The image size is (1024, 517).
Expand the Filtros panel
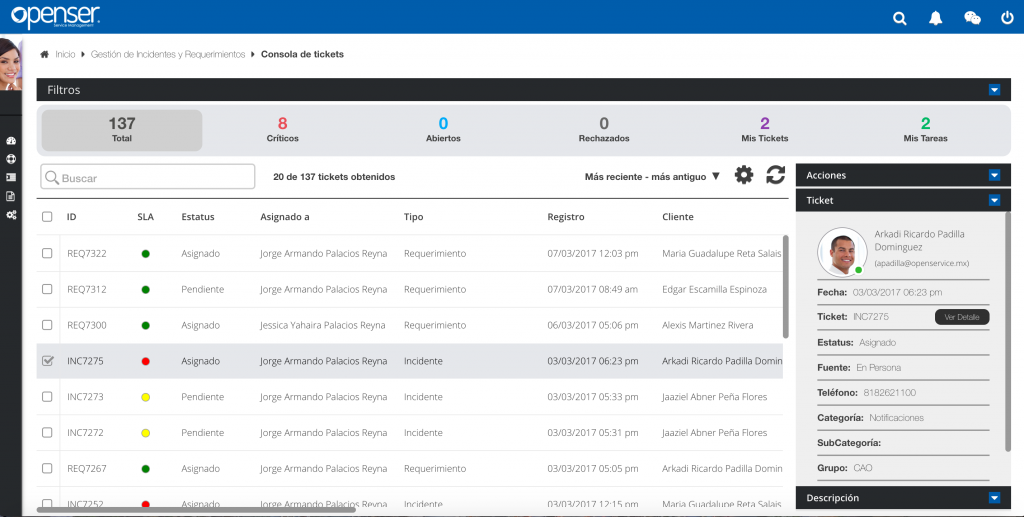point(994,90)
